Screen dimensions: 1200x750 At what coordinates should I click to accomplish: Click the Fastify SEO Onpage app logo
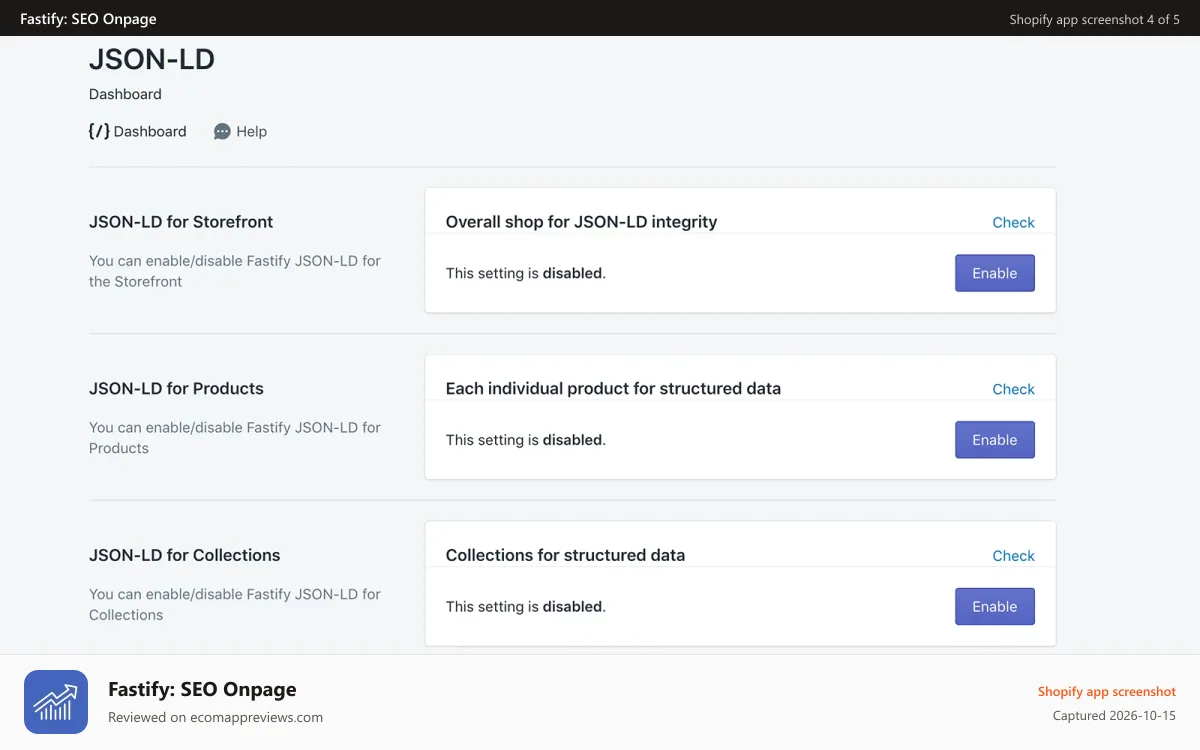(56, 702)
